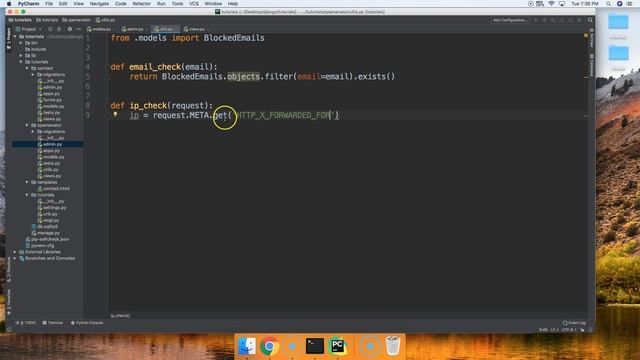This screenshot has width=640, height=360.
Task: Select utils.py in spamenator folder
Action: point(48,169)
